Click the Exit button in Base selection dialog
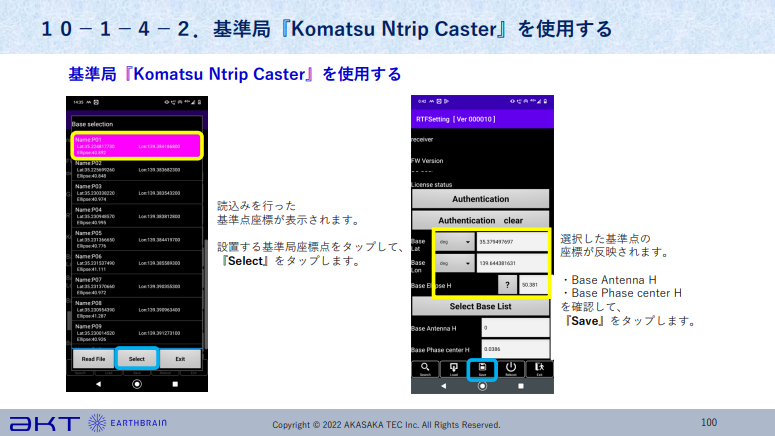This screenshot has width=775, height=436. pos(180,359)
